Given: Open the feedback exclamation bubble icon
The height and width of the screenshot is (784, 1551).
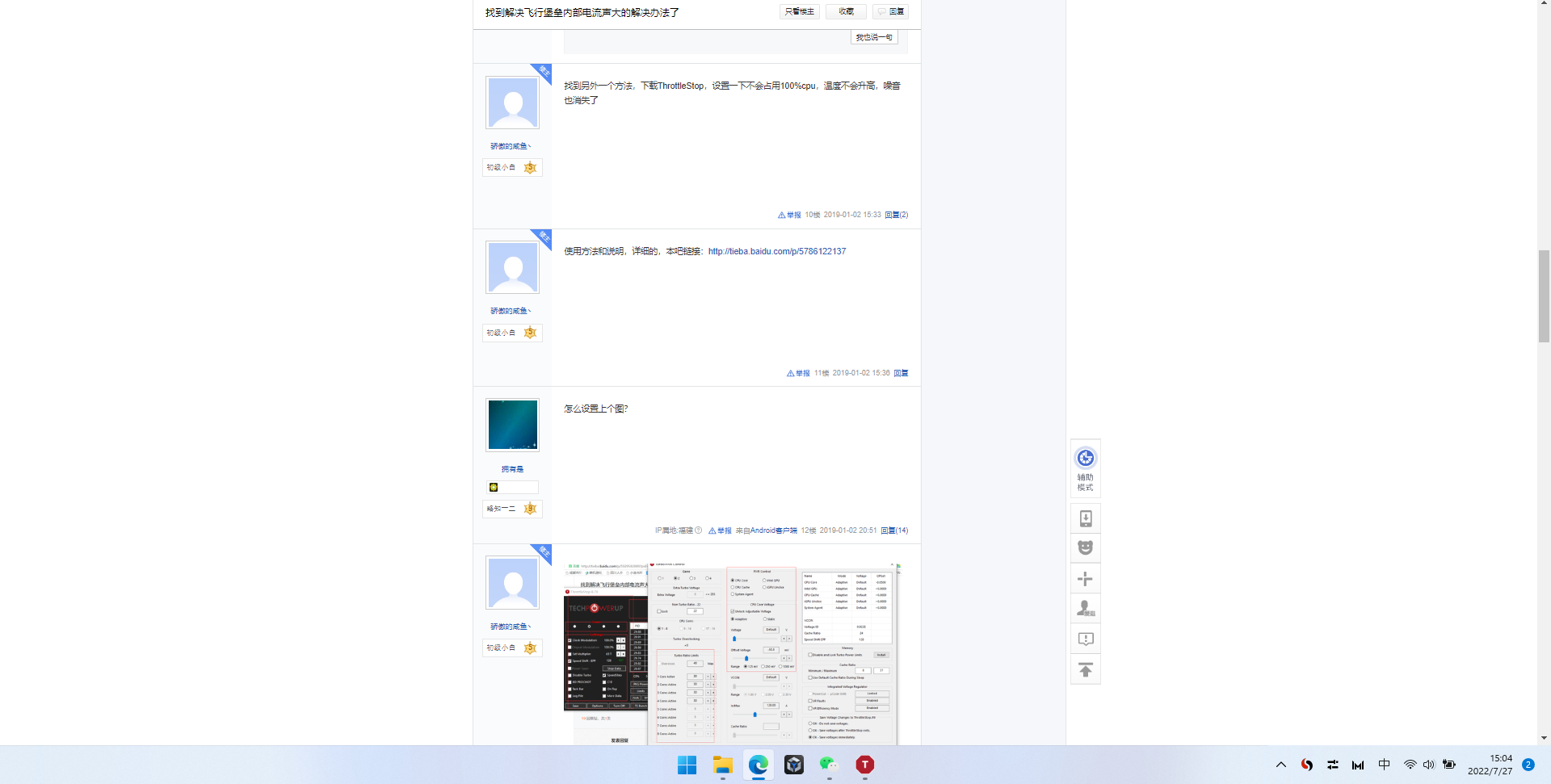Looking at the screenshot, I should tap(1085, 639).
